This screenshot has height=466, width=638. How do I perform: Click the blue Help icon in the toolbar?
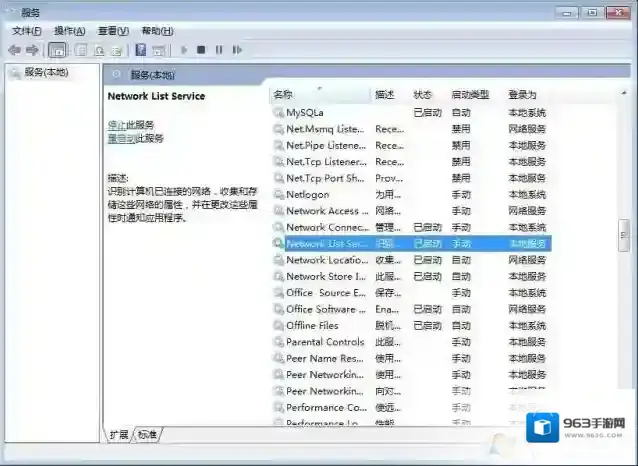141,49
